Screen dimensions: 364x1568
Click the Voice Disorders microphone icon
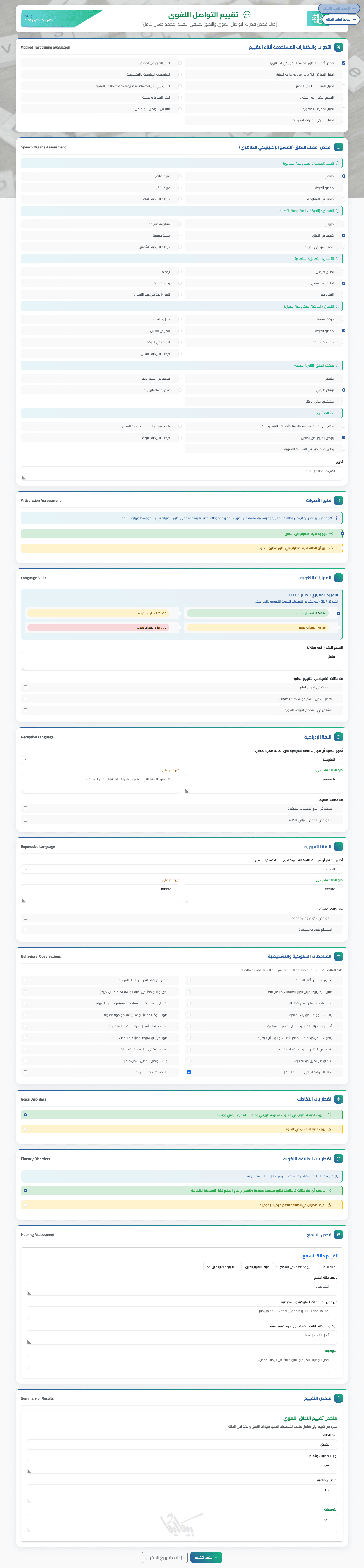(x=338, y=1099)
